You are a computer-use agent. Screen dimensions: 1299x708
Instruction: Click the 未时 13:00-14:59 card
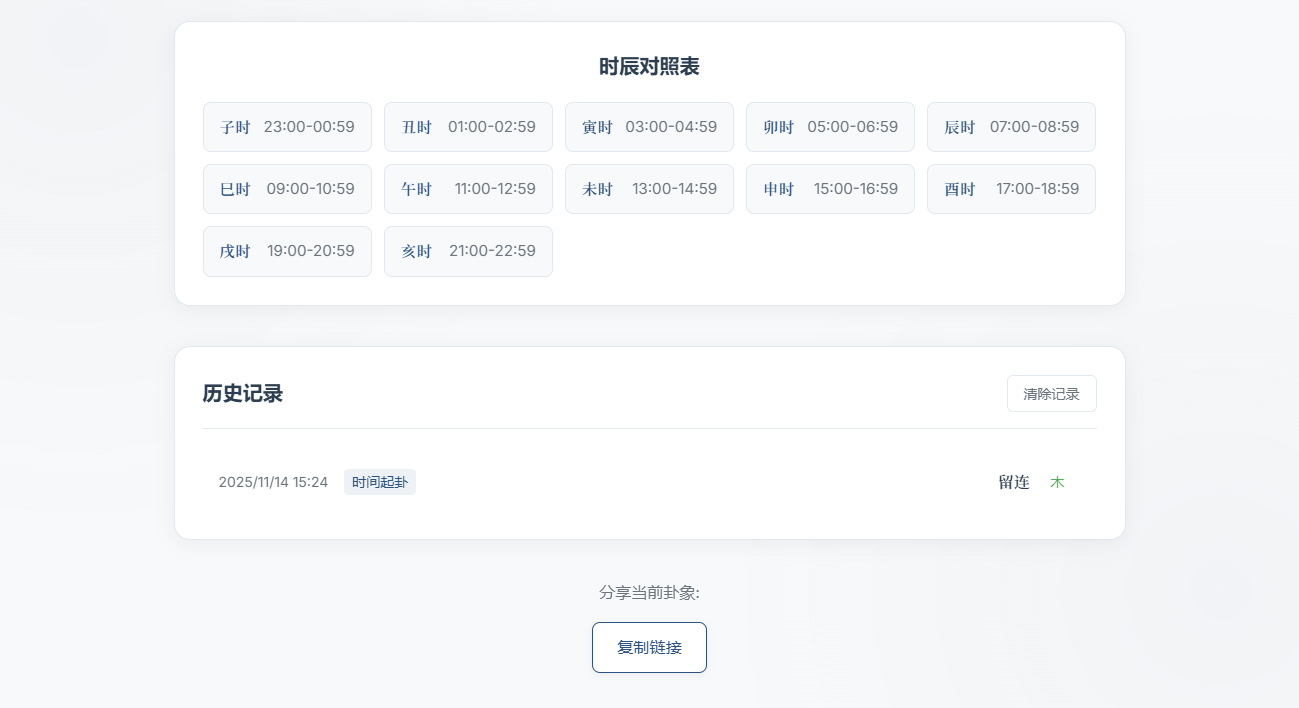click(649, 189)
